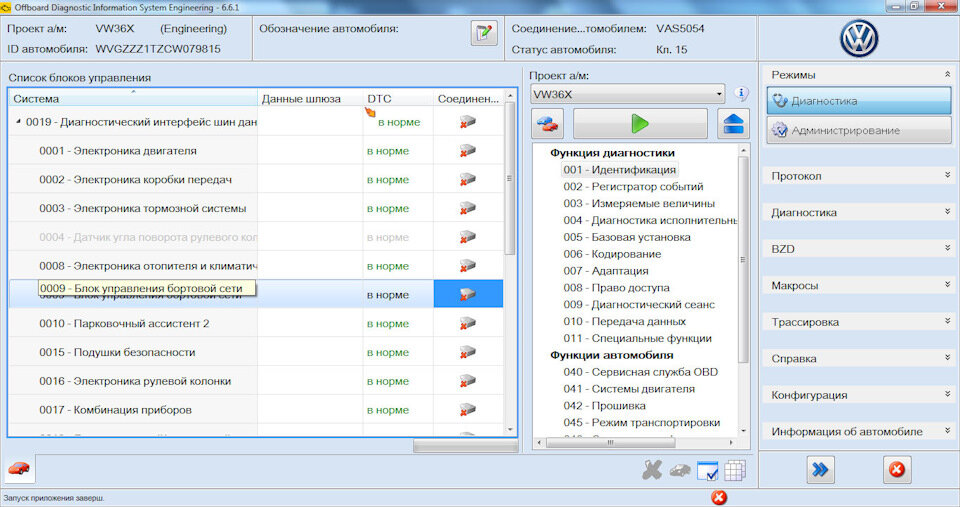
Task: Click the grid table icon in bottom toolbar
Action: pos(735,470)
